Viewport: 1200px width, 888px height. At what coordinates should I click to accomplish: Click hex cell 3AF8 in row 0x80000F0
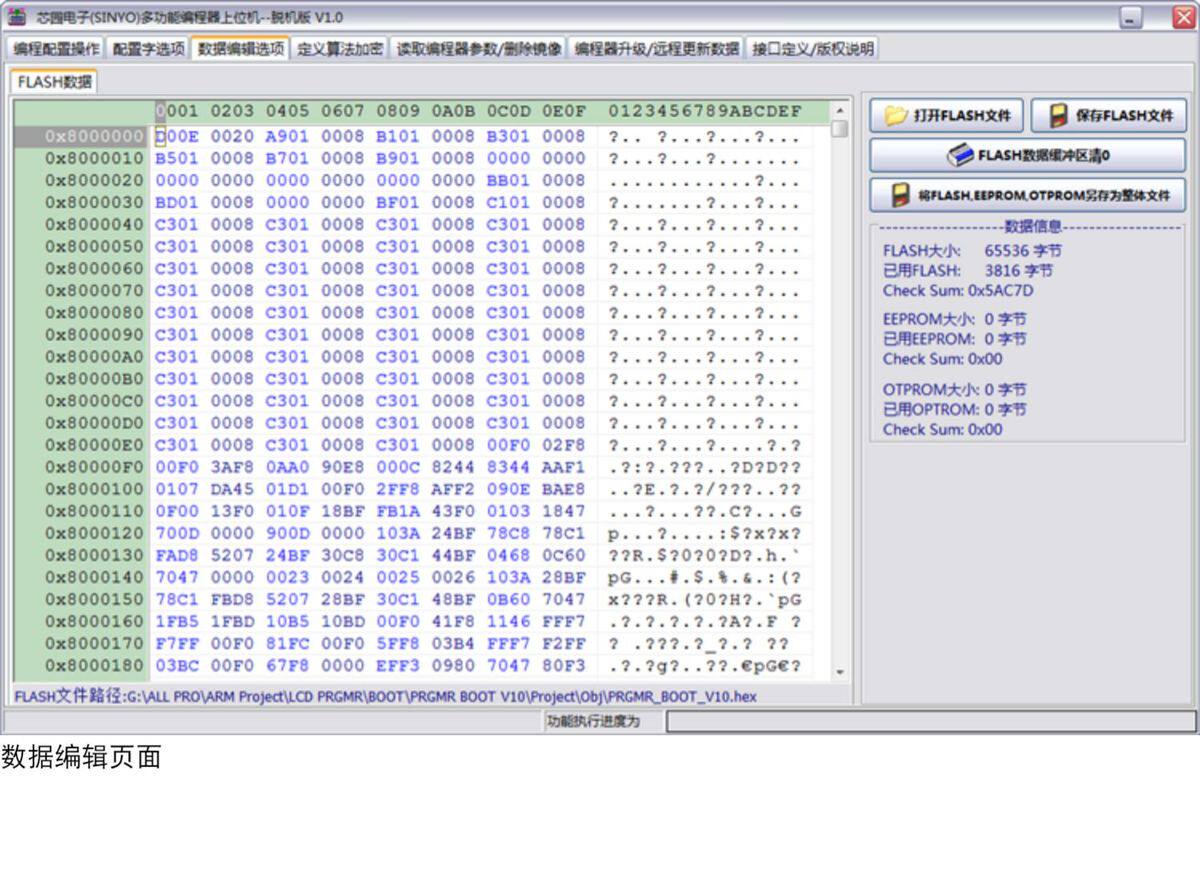[x=232, y=467]
